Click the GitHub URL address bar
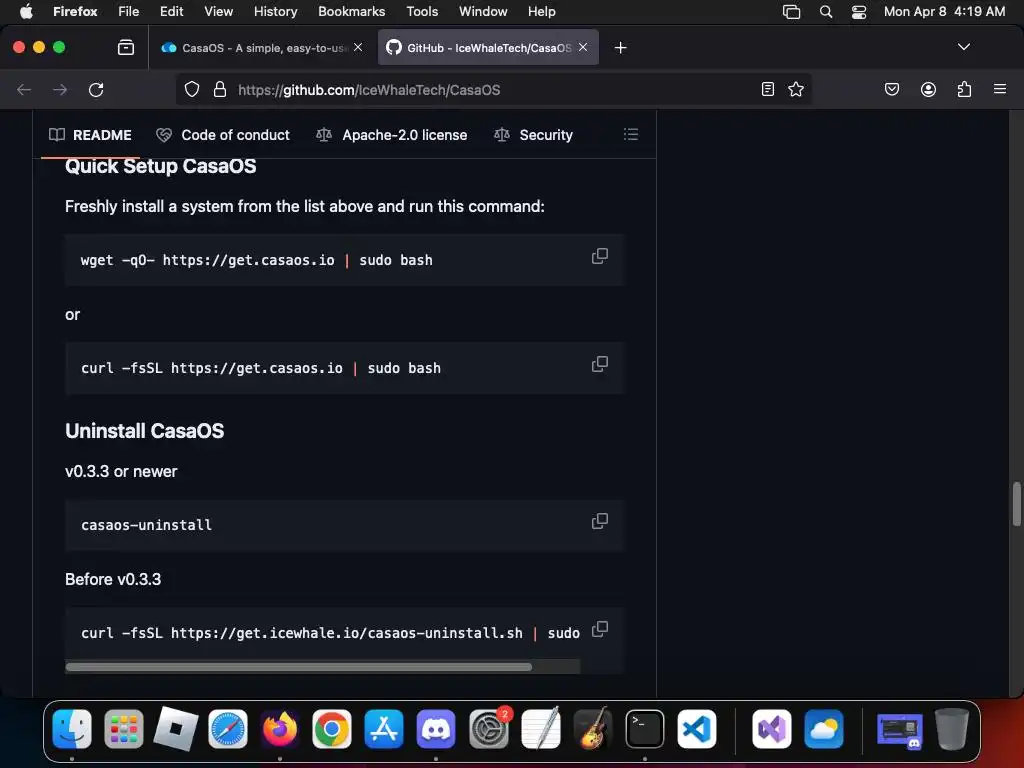Viewport: 1024px width, 768px height. (493, 89)
